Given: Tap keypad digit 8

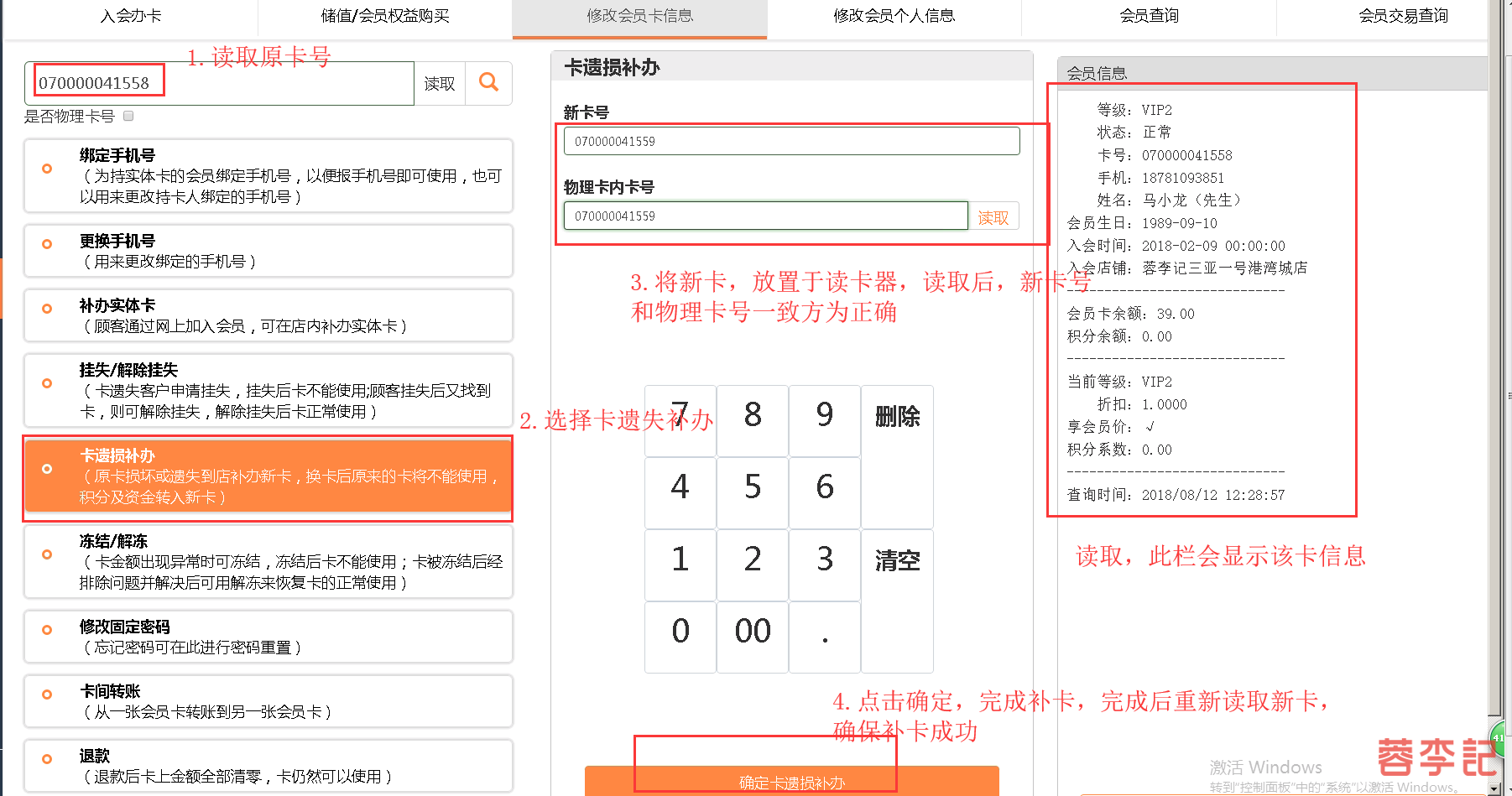Looking at the screenshot, I should pos(753,421).
